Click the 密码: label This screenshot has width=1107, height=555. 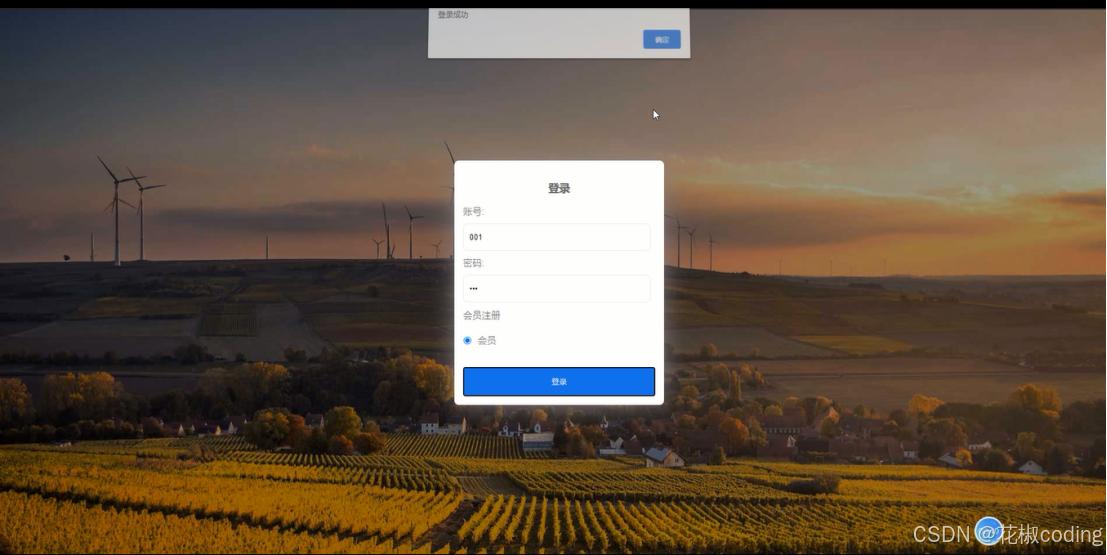click(474, 263)
